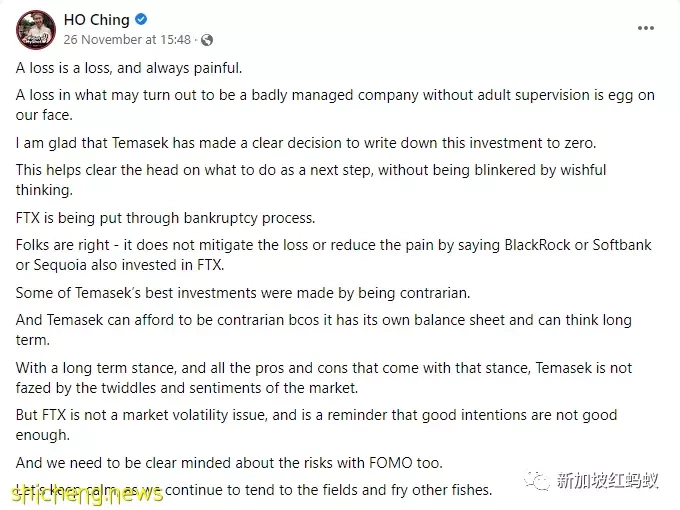Click the blue verified badge beside HO Ching
The width and height of the screenshot is (680, 510).
pyautogui.click(x=141, y=20)
